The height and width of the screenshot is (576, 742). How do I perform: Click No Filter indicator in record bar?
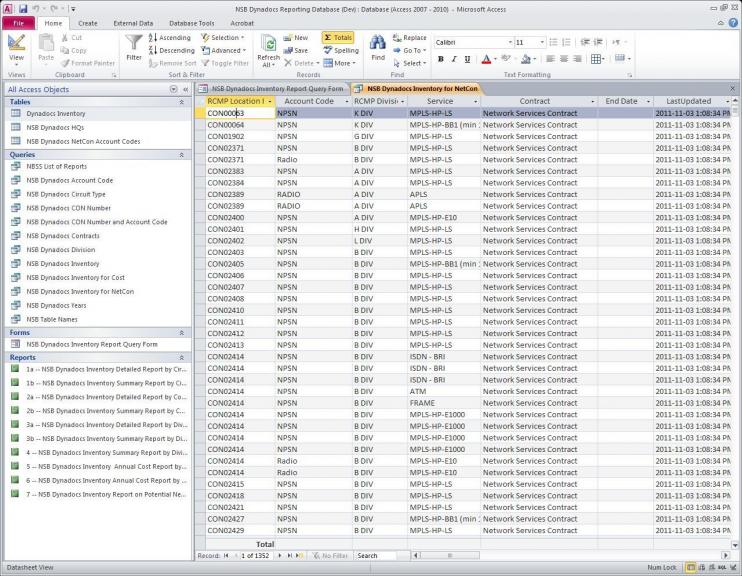(330, 556)
